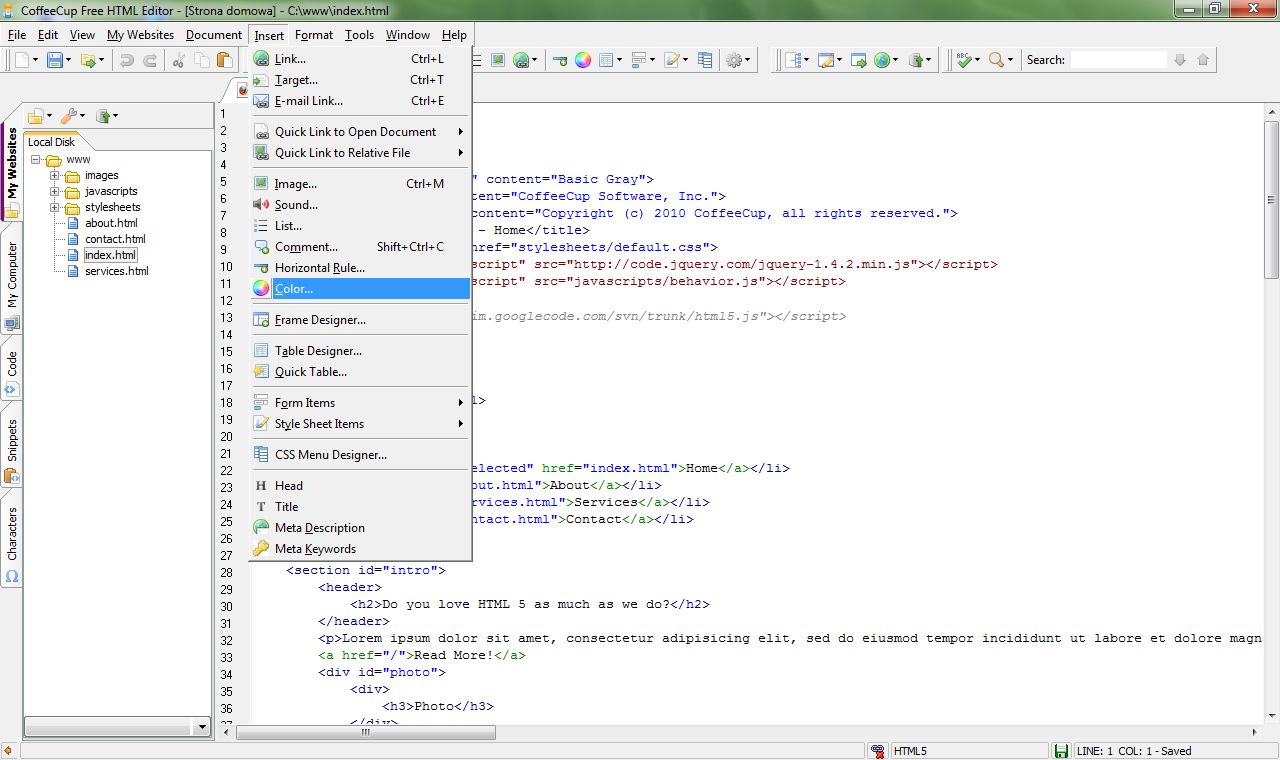Click the window with green arrow icon
Image resolution: width=1280 pixels, height=760 pixels.
tap(859, 60)
